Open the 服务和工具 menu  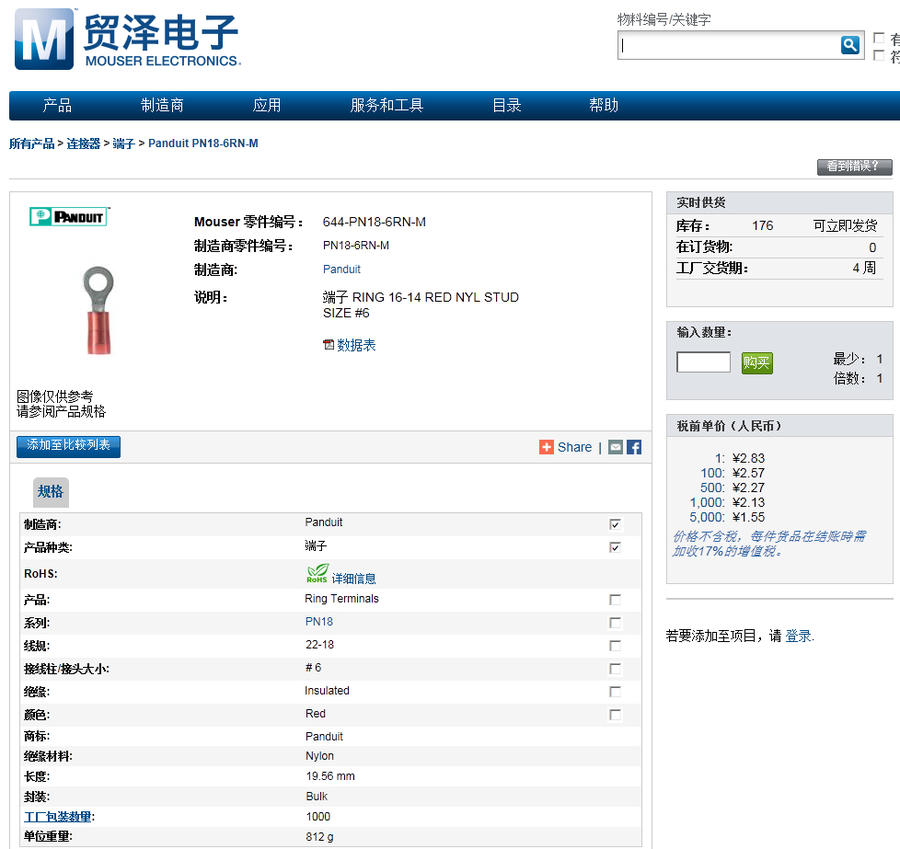pyautogui.click(x=386, y=105)
